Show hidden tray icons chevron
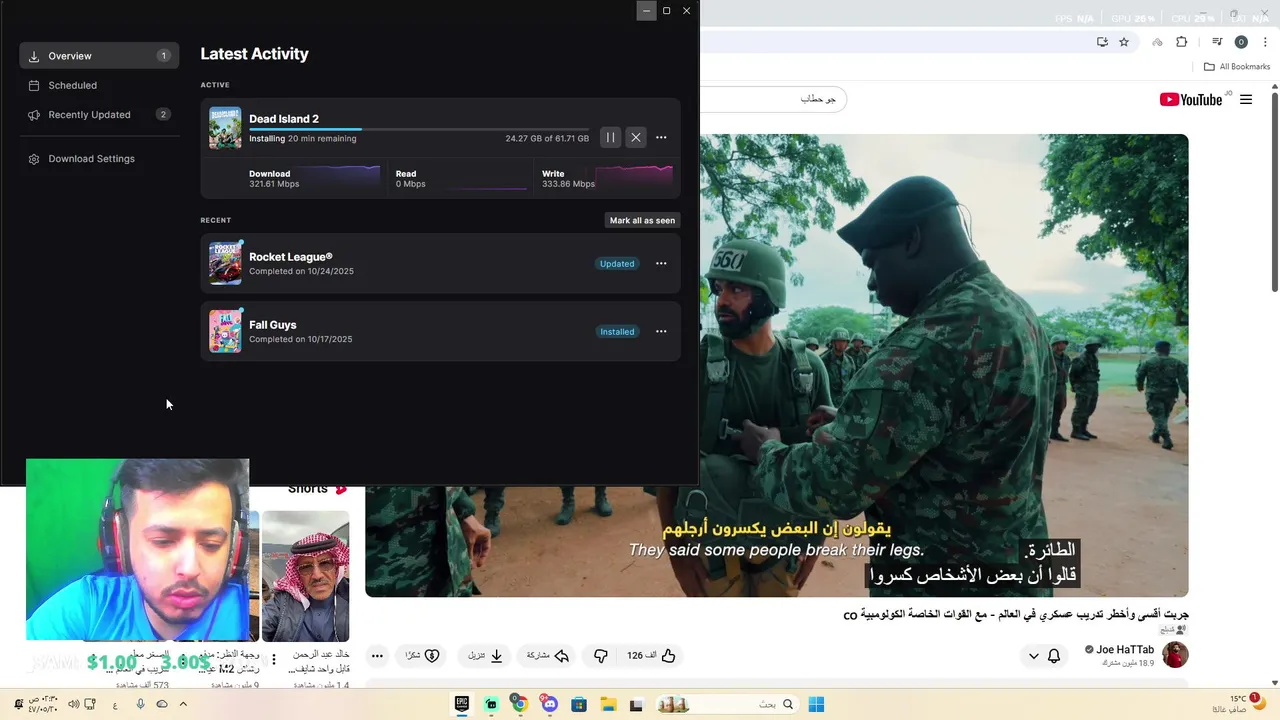 (x=183, y=704)
